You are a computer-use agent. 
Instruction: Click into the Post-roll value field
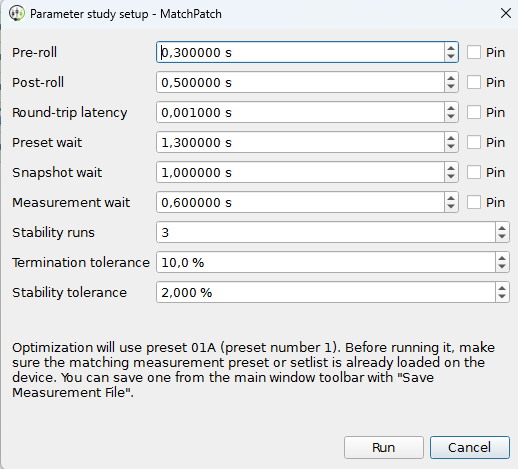tap(300, 82)
